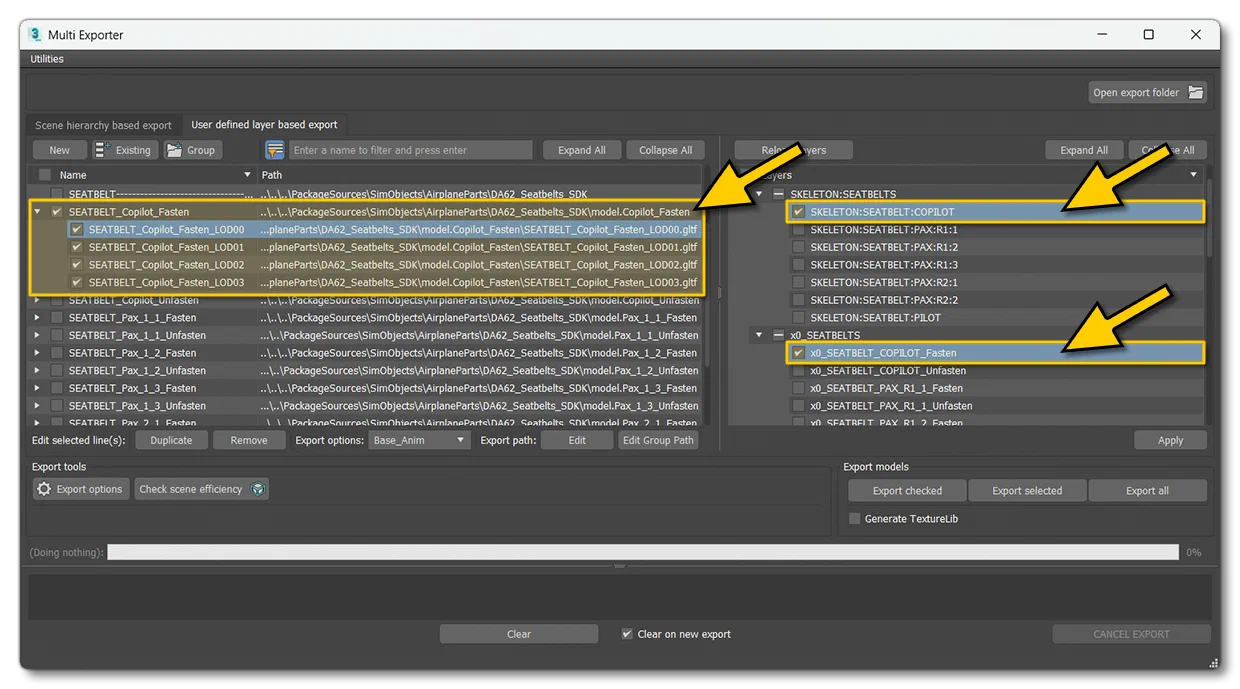The image size is (1240, 689).
Task: Switch to Scene hierarchy based export tab
Action: [103, 125]
